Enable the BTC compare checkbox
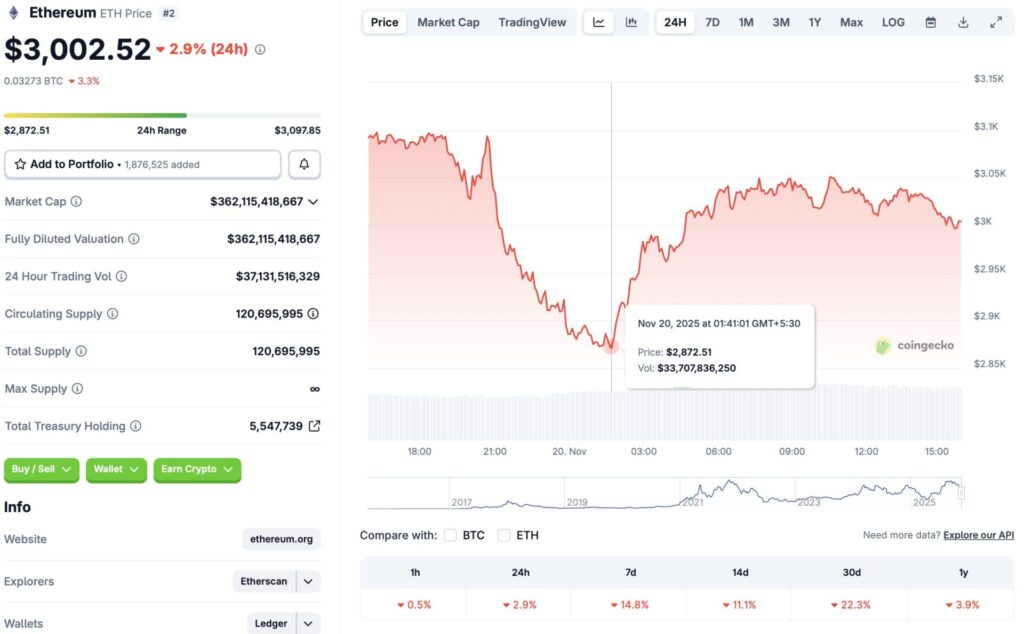1024x634 pixels. coord(451,535)
